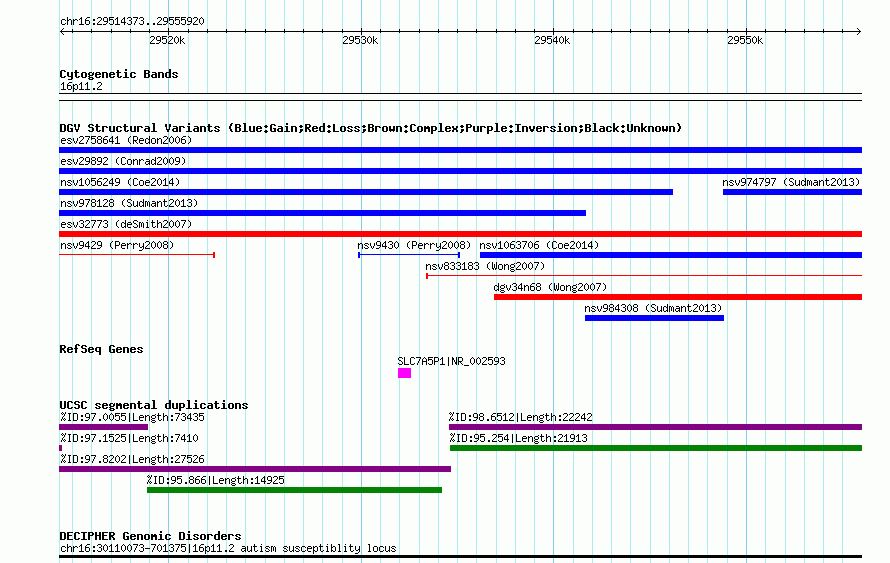Click the esv32773 (deSmith2007) label
890x563 pixels.
click(x=126, y=224)
